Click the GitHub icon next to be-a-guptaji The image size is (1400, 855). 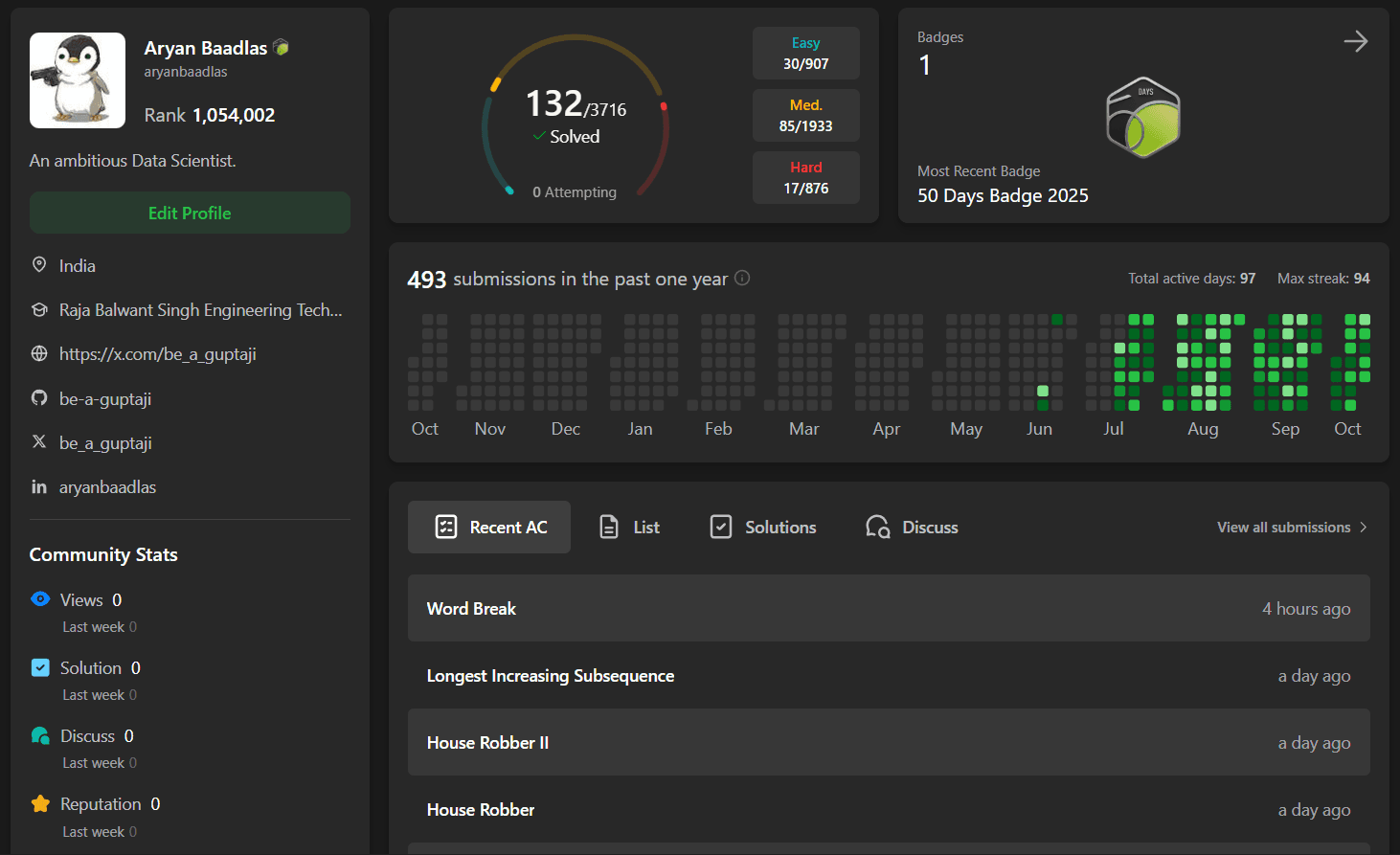39,398
